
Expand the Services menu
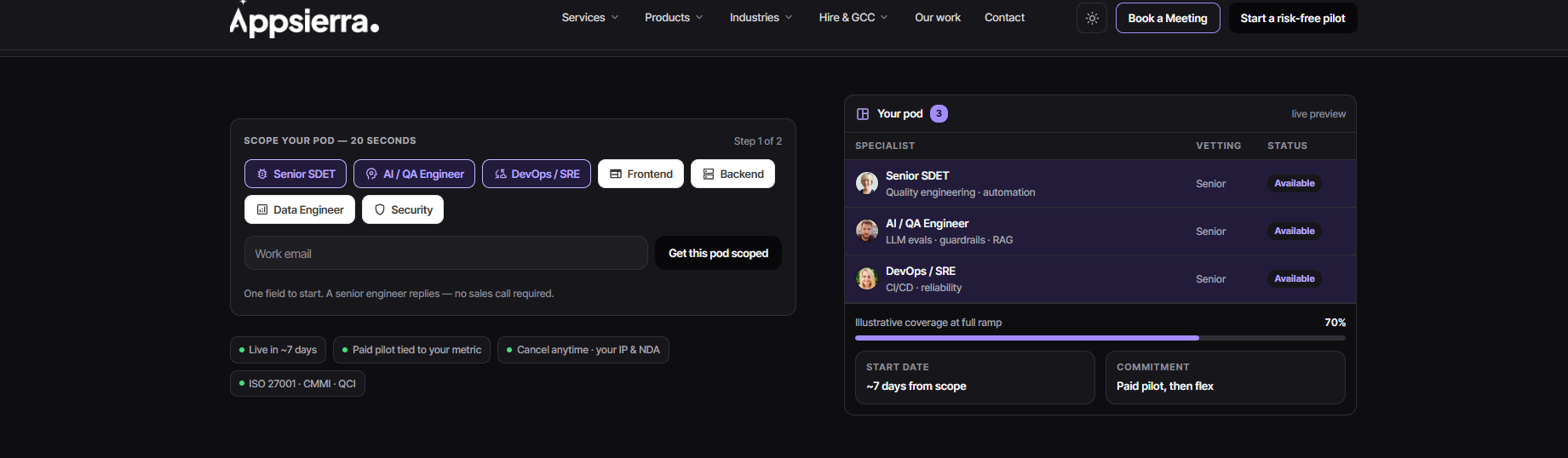coord(590,18)
